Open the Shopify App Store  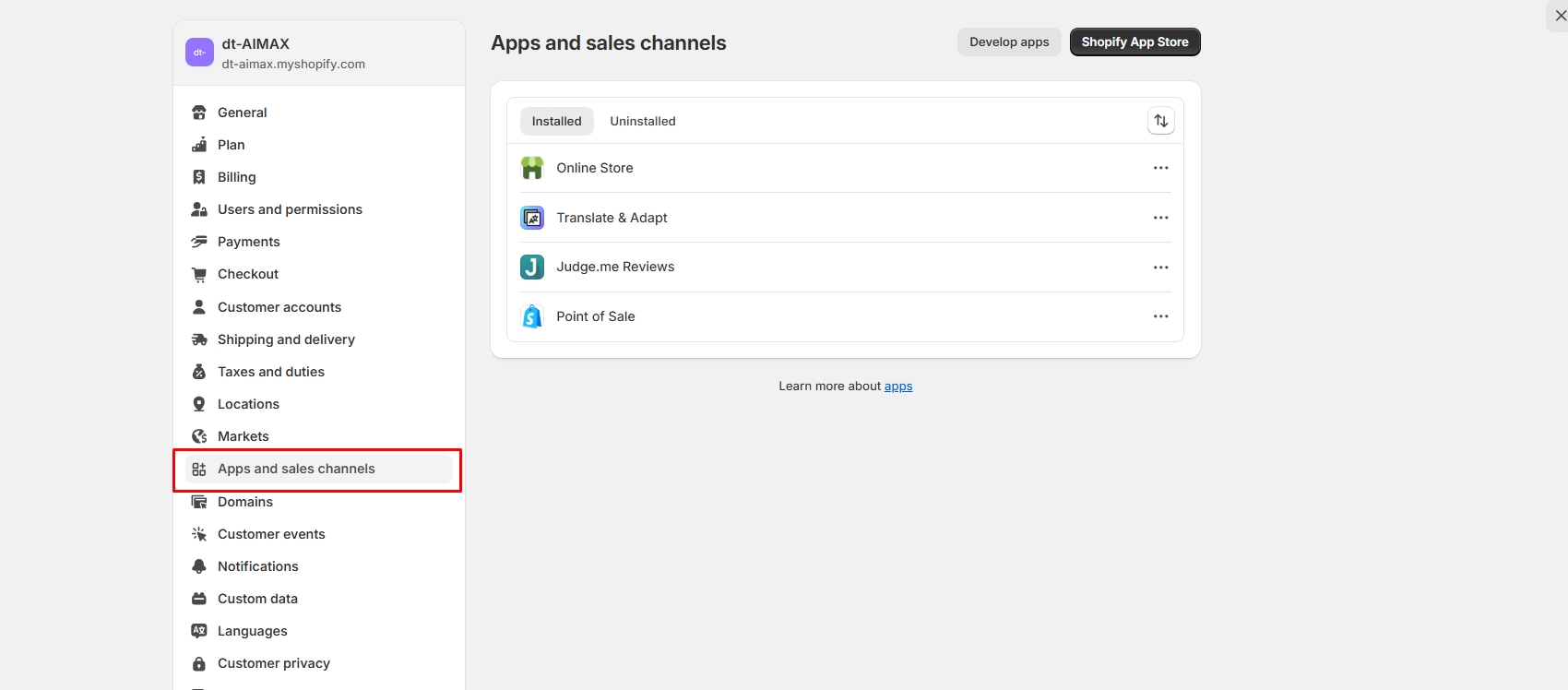pyautogui.click(x=1134, y=42)
